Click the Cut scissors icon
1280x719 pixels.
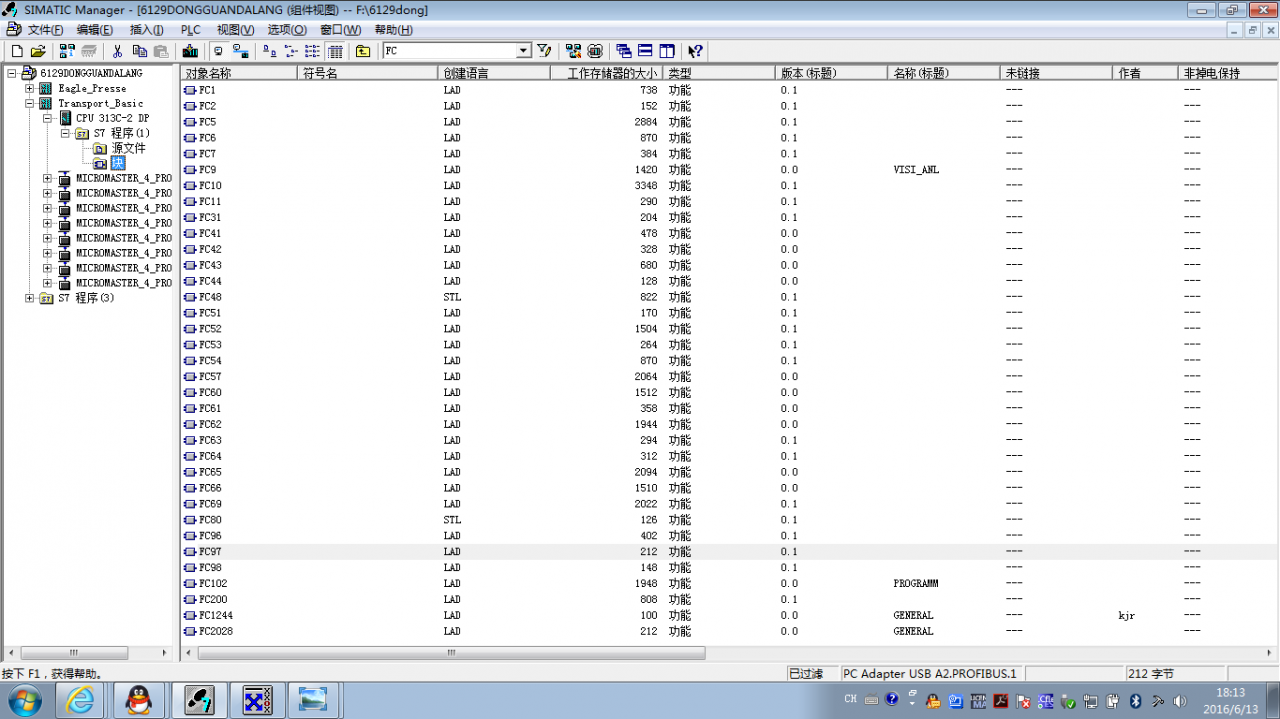(117, 51)
